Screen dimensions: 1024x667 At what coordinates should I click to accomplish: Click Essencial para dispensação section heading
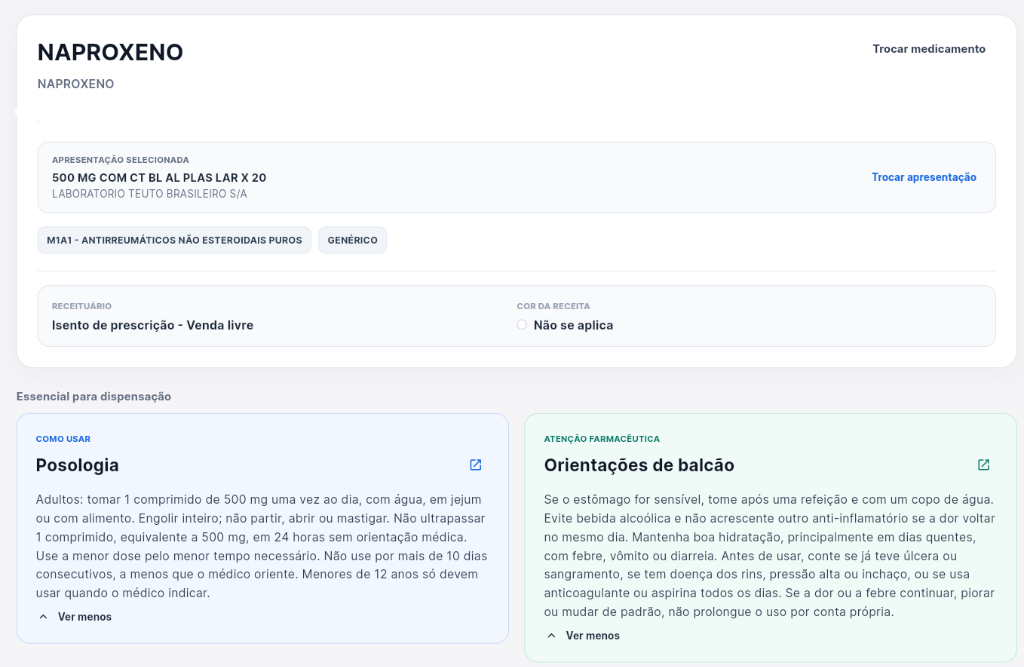pos(93,397)
